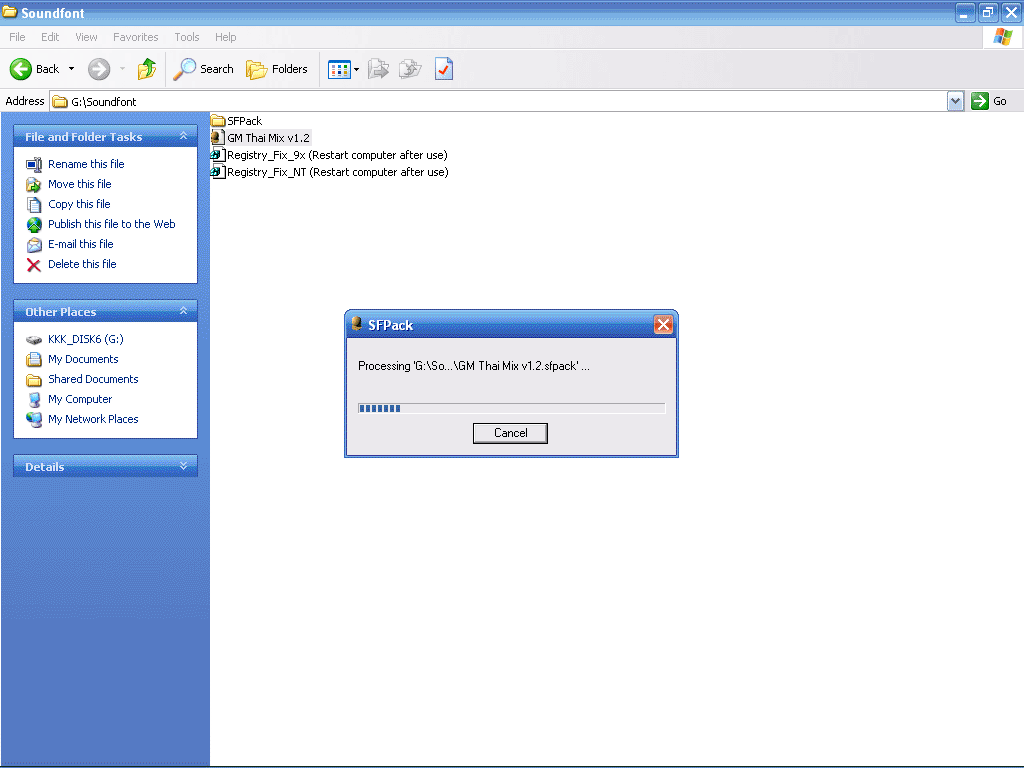Screen dimensions: 1024x768
Task: Collapse the File and Folder Tasks panel
Action: point(184,136)
